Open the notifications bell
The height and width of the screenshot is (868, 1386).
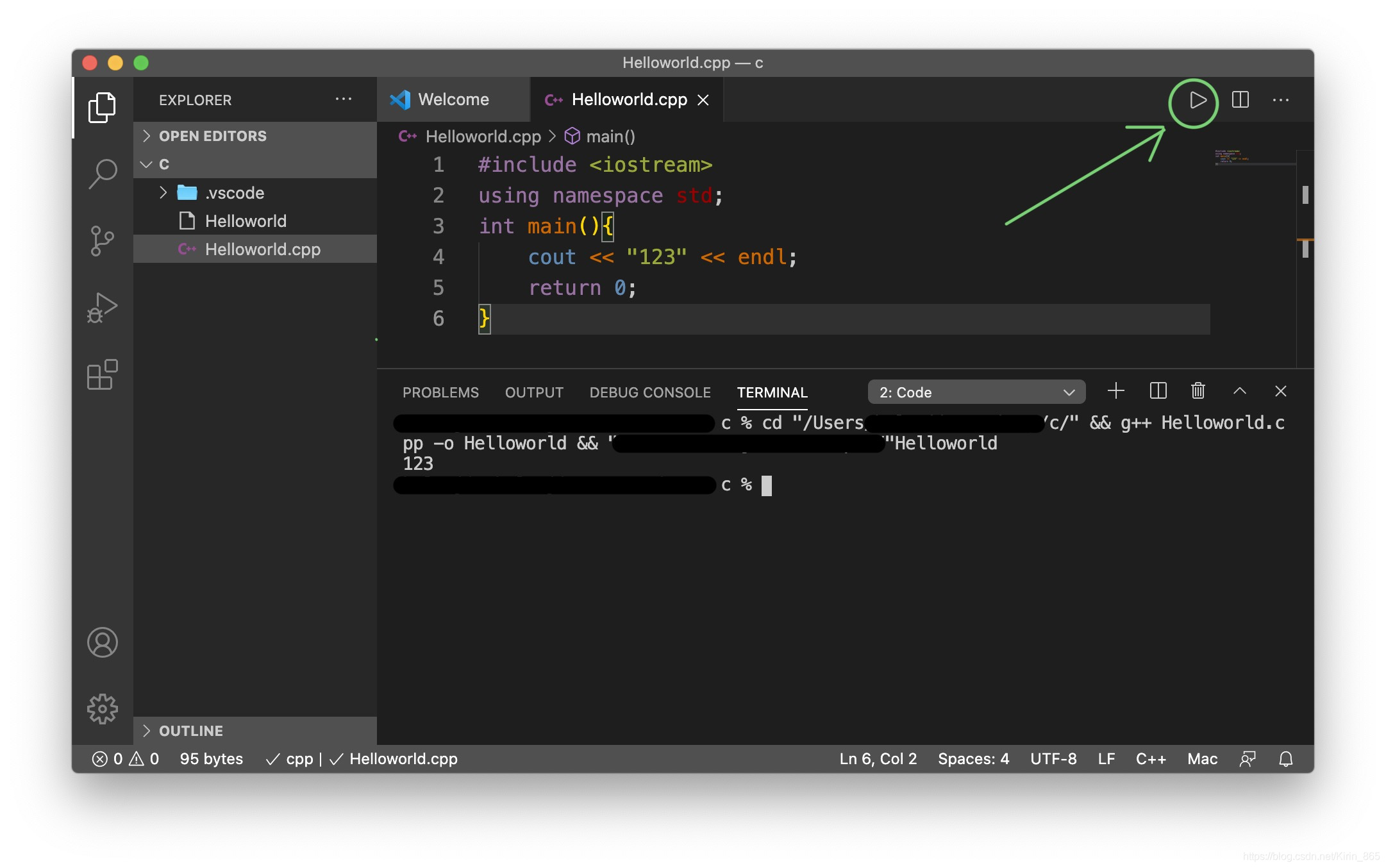click(1285, 759)
